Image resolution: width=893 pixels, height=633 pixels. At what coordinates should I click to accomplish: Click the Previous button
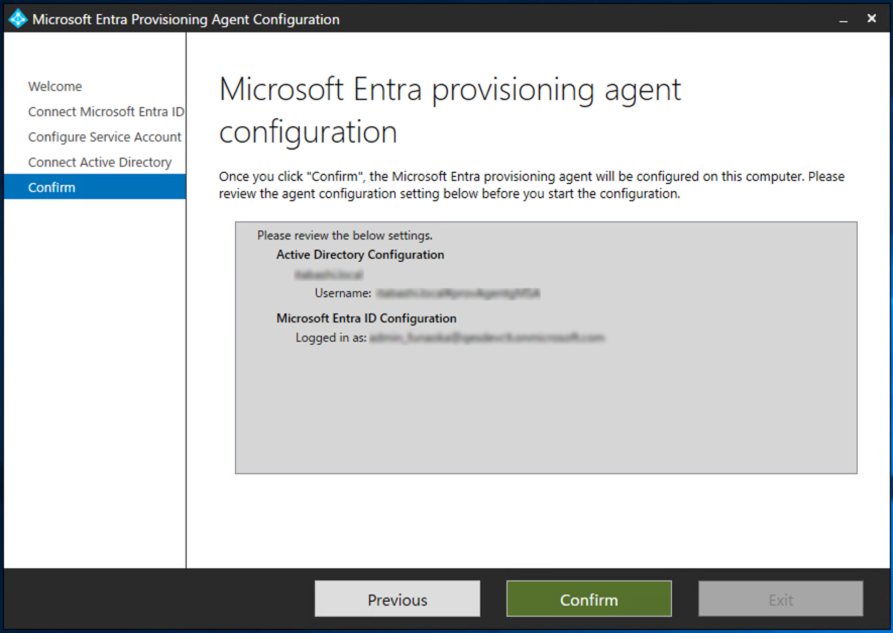(x=397, y=599)
